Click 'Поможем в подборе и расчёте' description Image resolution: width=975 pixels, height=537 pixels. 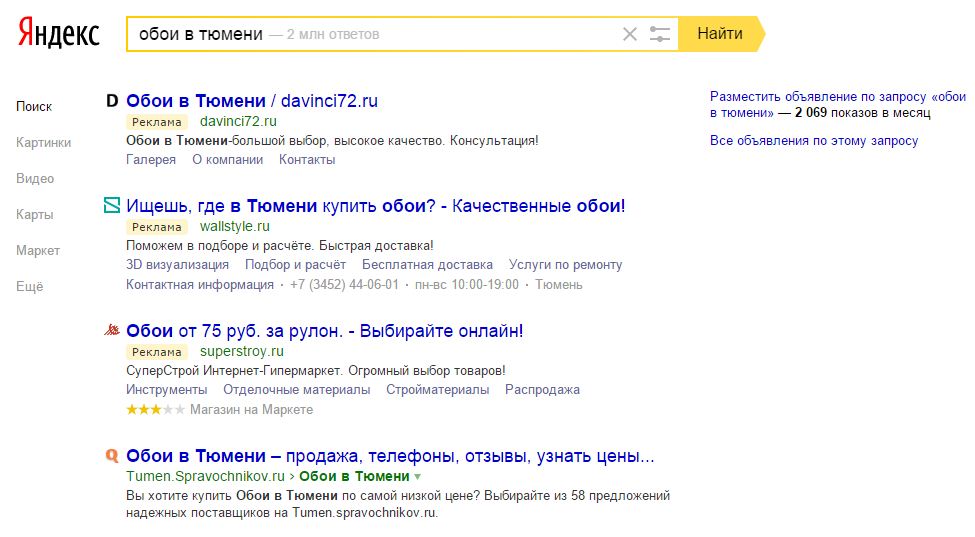[280, 246]
